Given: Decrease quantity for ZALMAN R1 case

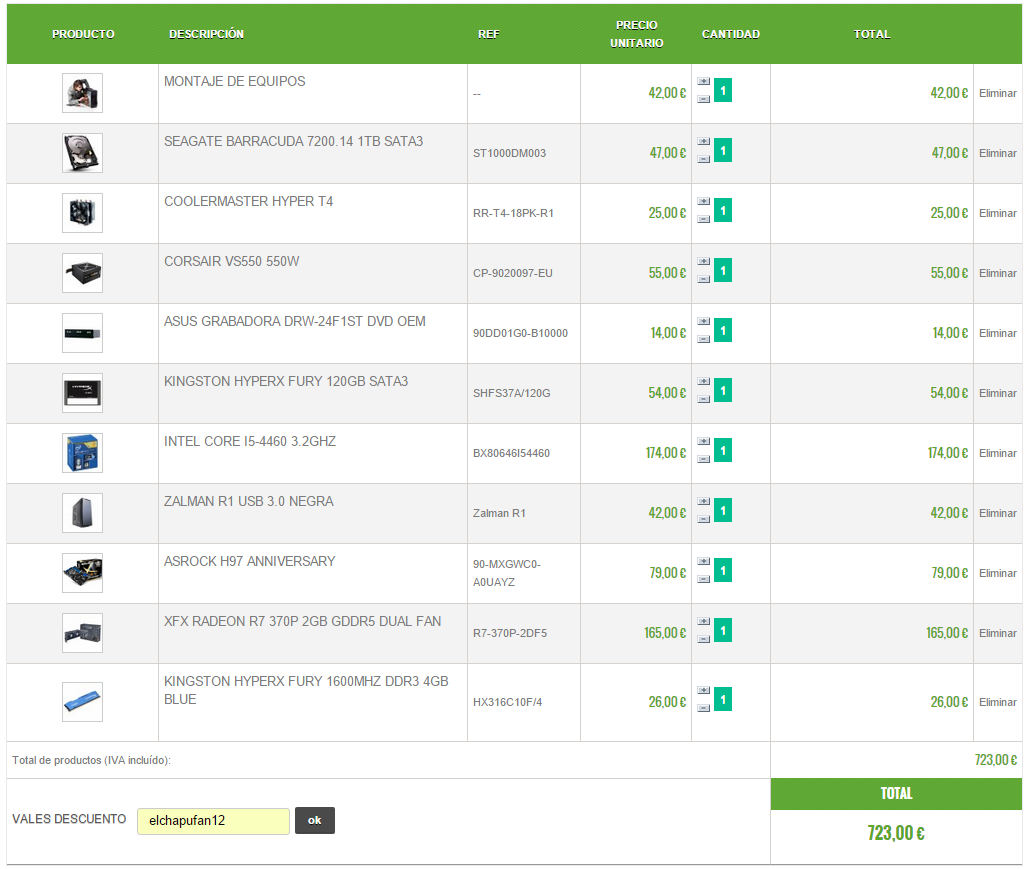Looking at the screenshot, I should pyautogui.click(x=703, y=519).
